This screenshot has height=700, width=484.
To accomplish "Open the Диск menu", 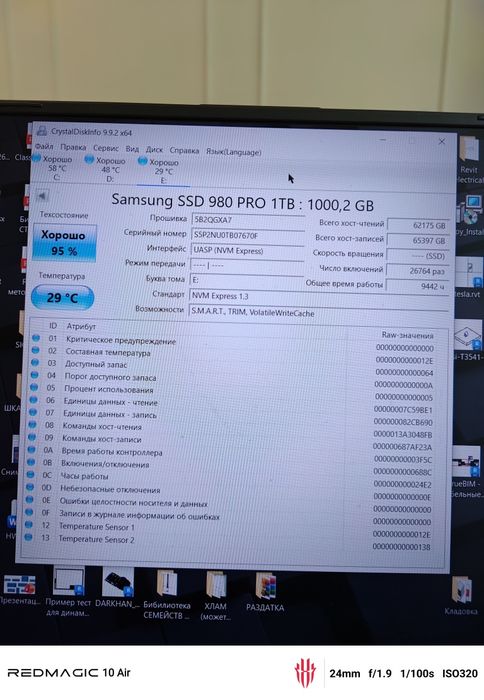I will point(154,150).
